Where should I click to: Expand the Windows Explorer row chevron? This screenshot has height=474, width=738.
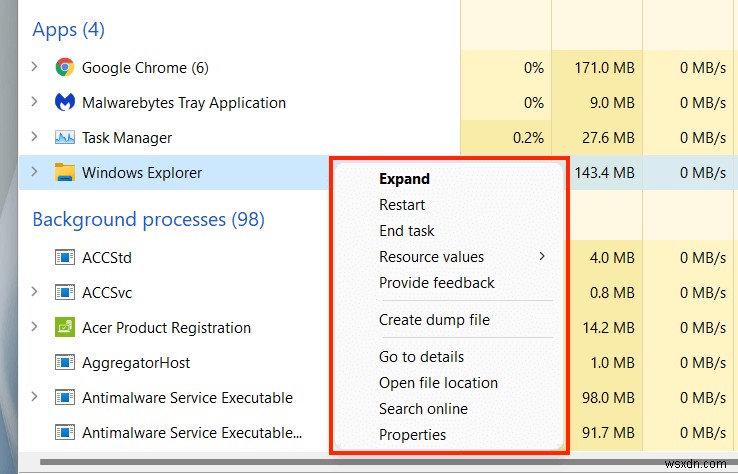34,172
